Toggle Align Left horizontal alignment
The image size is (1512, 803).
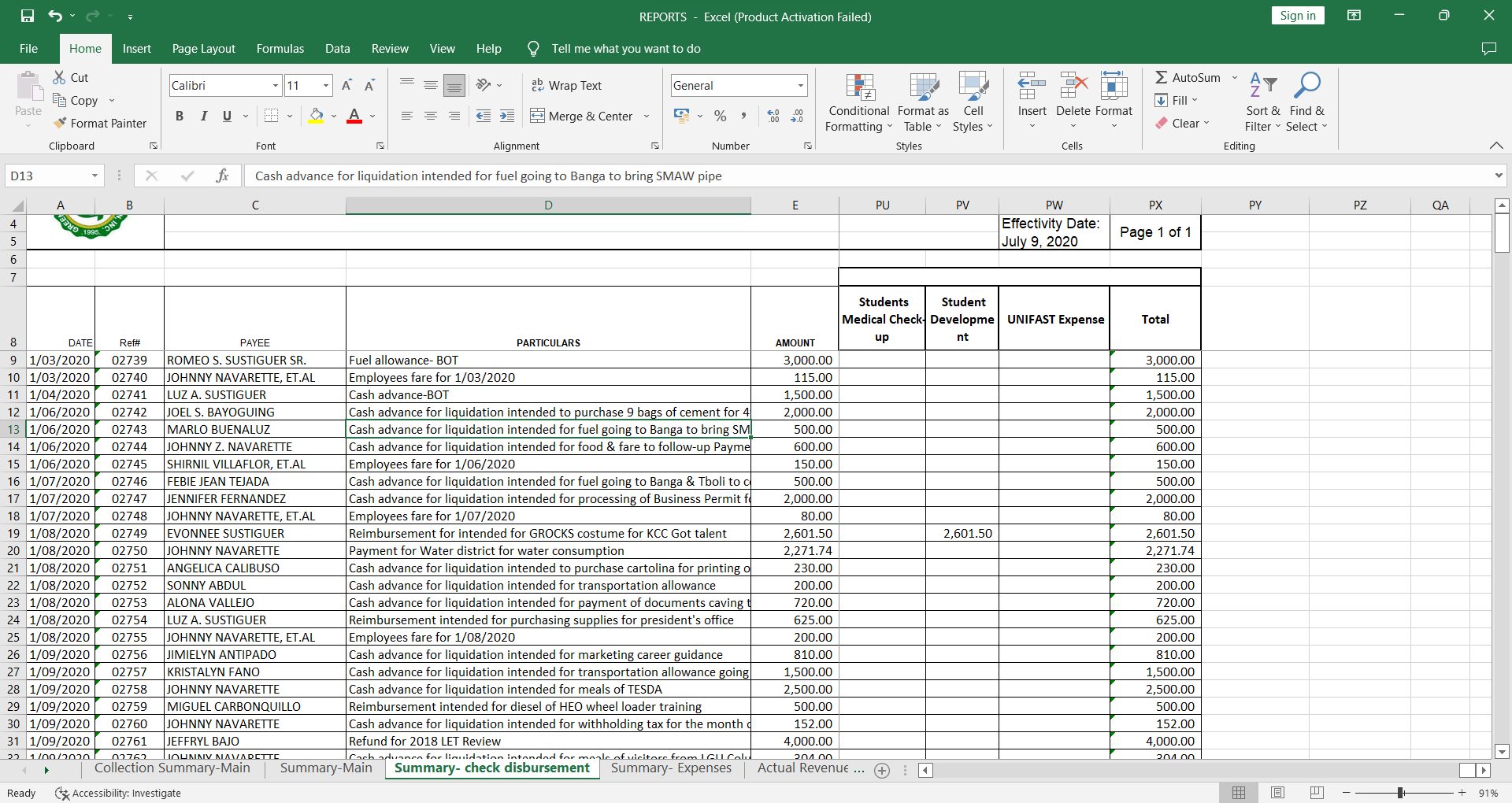pos(407,116)
